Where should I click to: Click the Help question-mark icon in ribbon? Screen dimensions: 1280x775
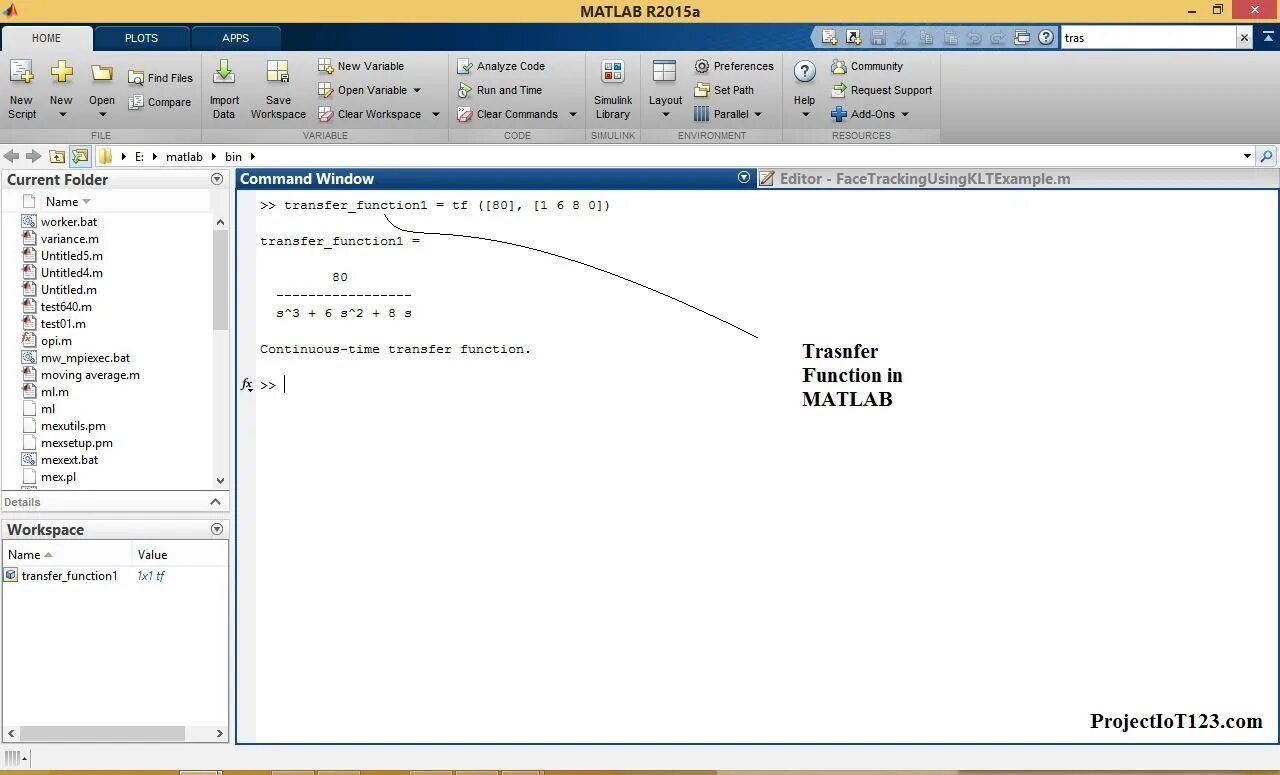(805, 72)
